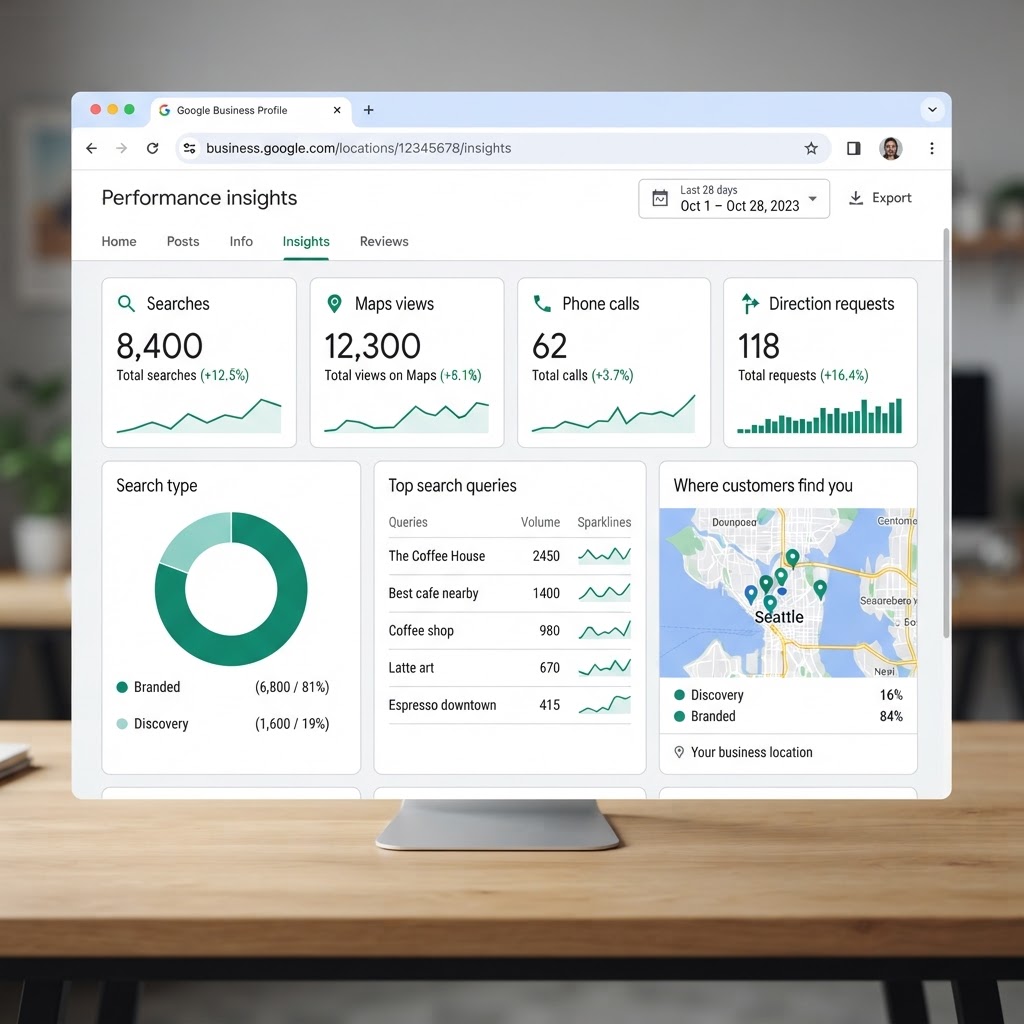Click the Maps views trend chart
Viewport: 1024px width, 1024px height.
pos(406,417)
